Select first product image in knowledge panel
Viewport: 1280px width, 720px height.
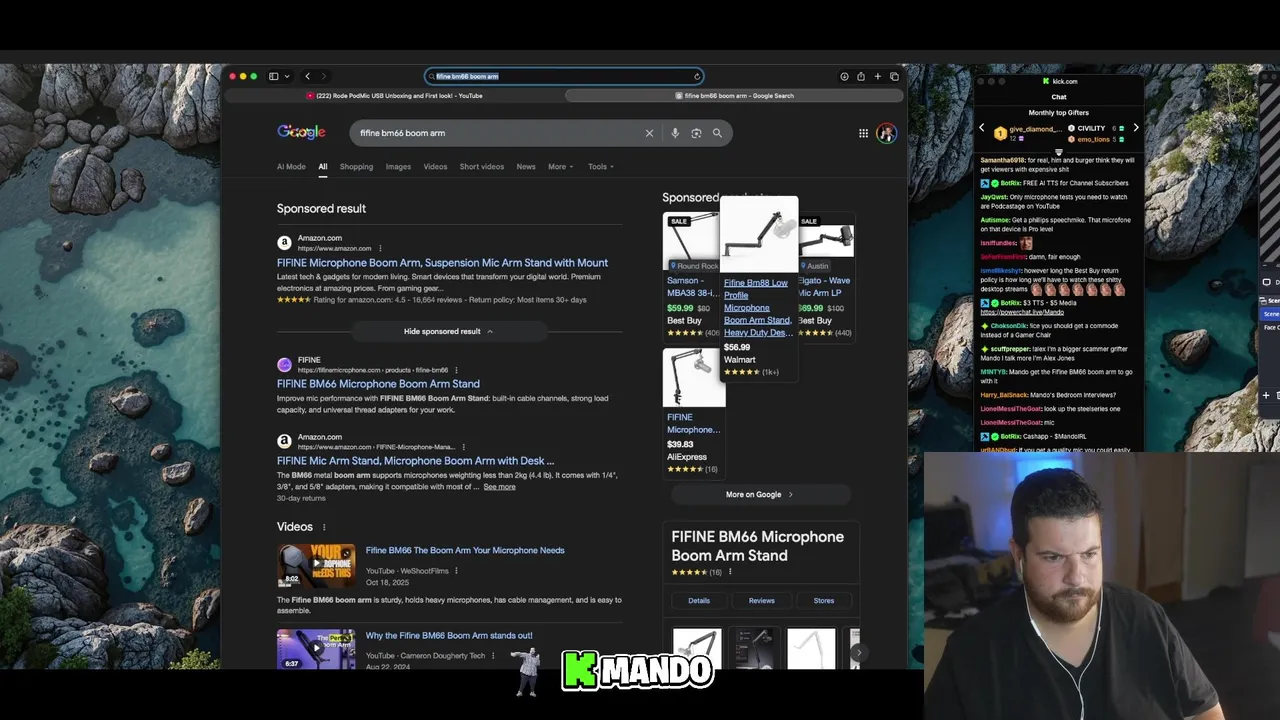click(697, 648)
